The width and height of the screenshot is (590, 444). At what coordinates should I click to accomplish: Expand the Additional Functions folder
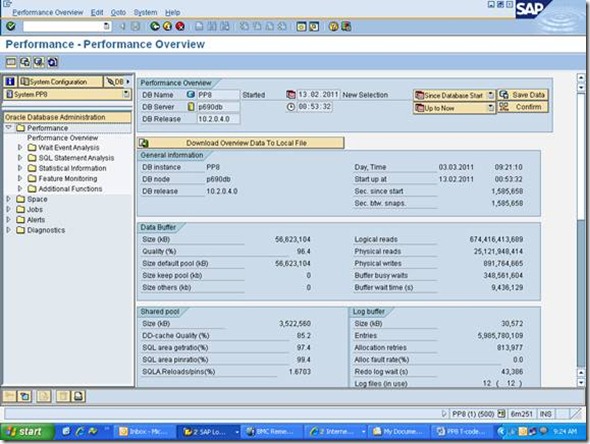(x=20, y=188)
